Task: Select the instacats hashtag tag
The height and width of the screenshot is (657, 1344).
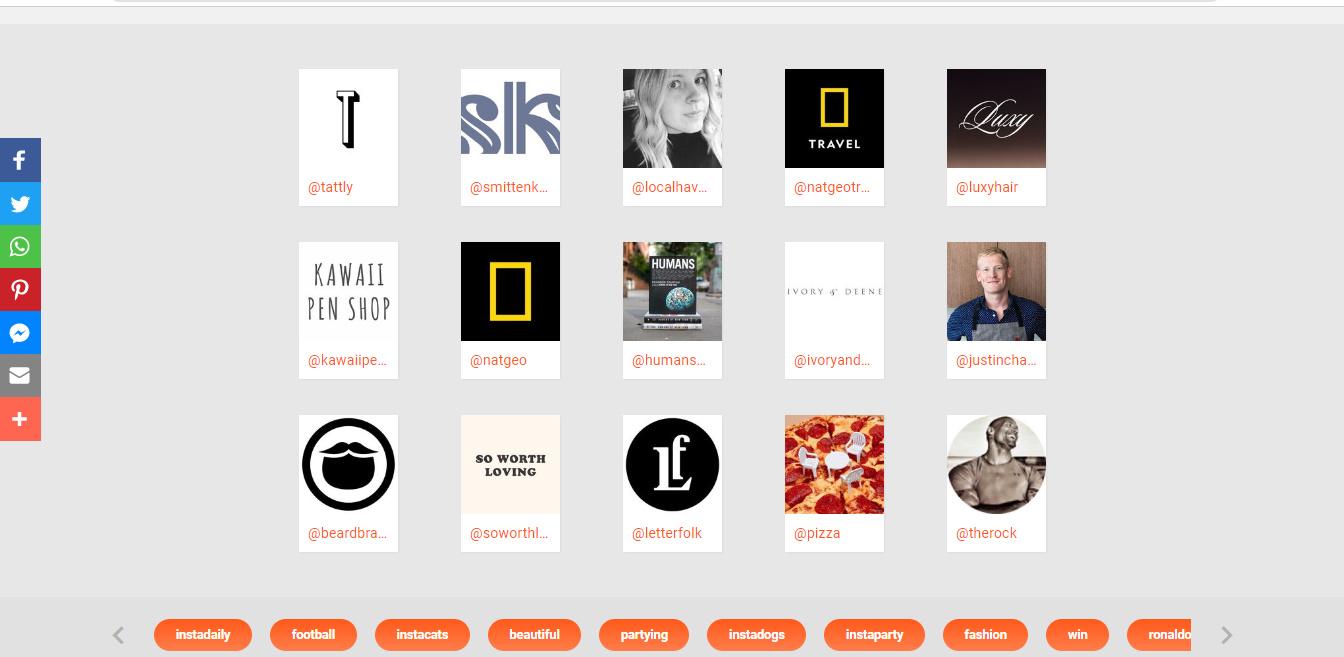Action: tap(422, 635)
